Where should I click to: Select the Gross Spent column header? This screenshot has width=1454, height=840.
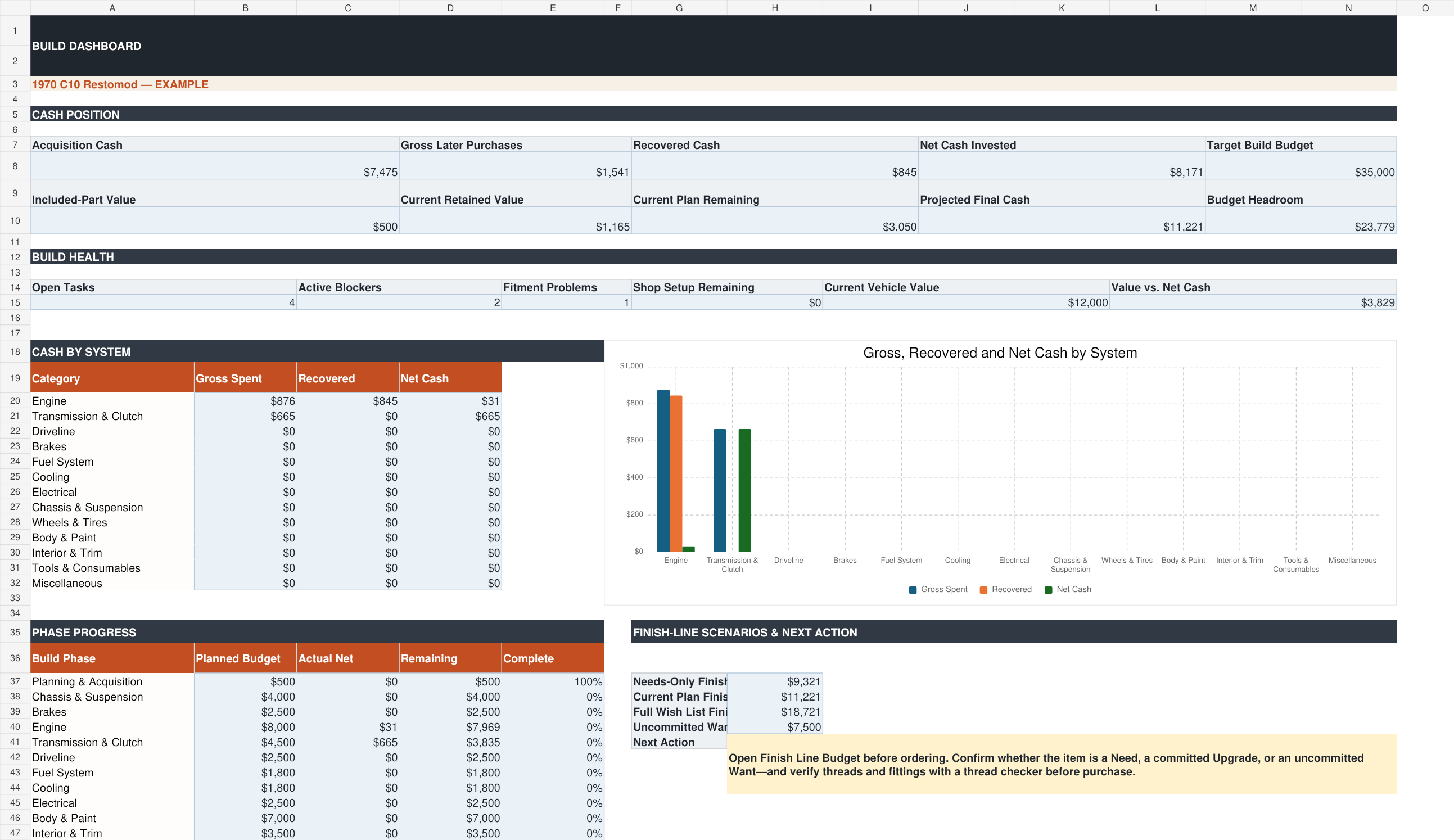point(245,378)
